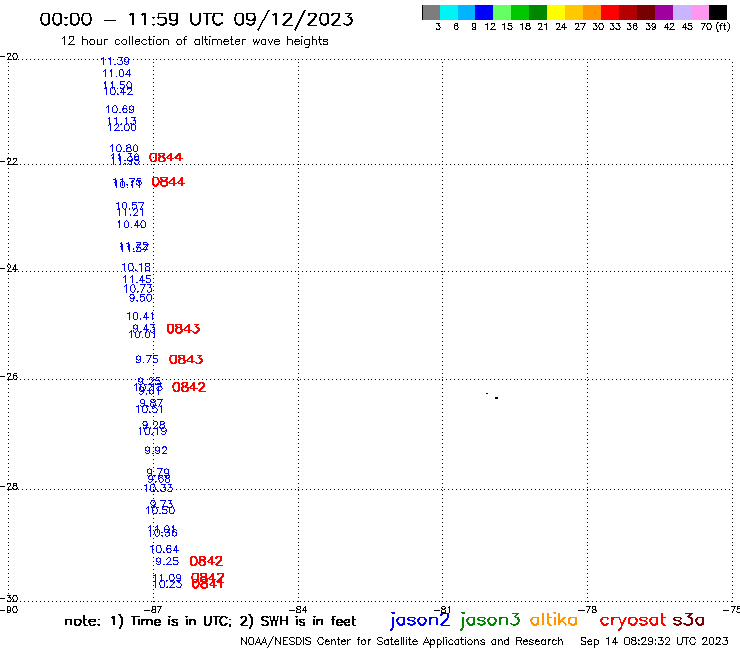Select the orange swatch in the height legend

[x=592, y=12]
